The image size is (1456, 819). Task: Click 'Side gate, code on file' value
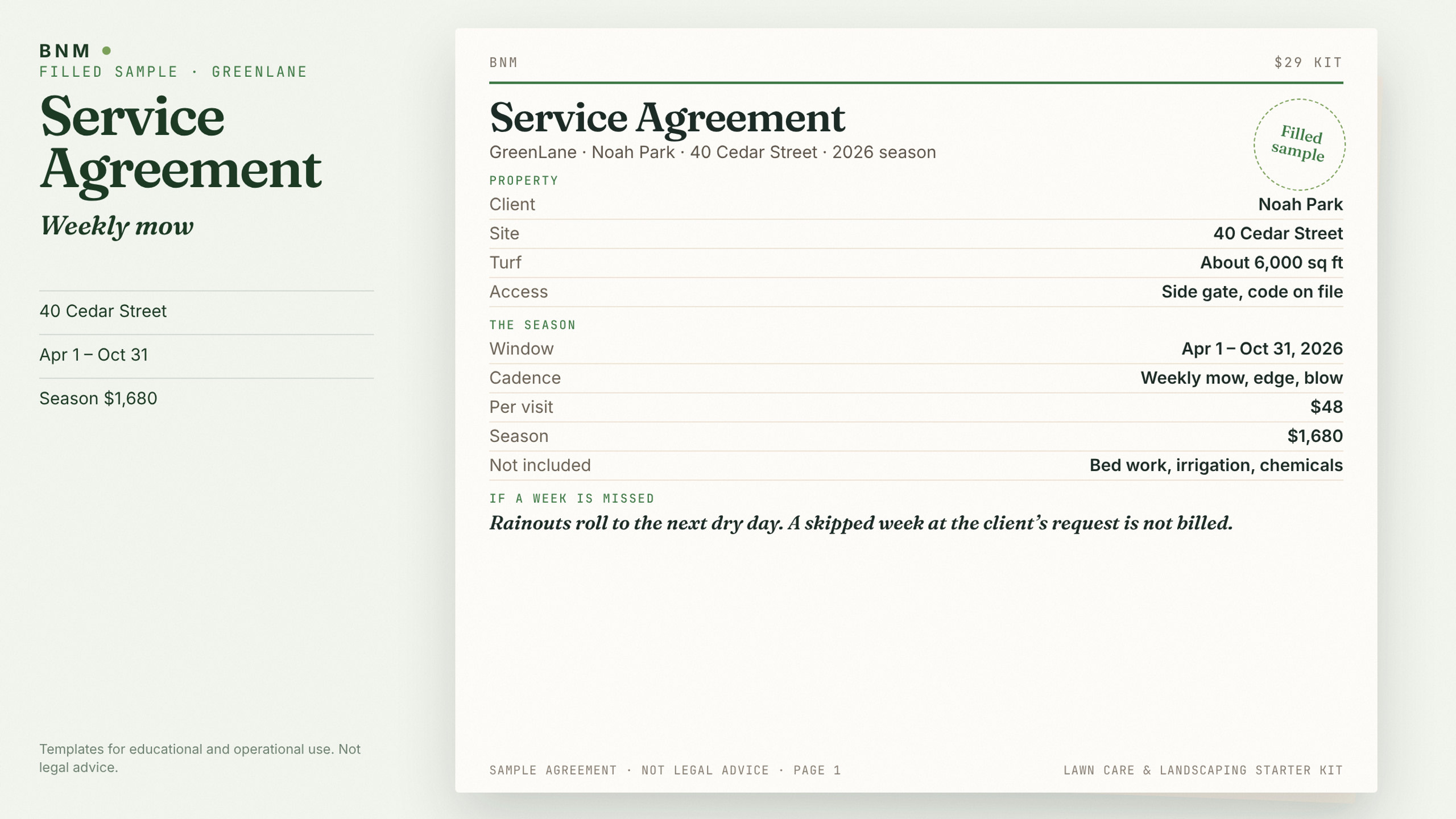[1252, 292]
